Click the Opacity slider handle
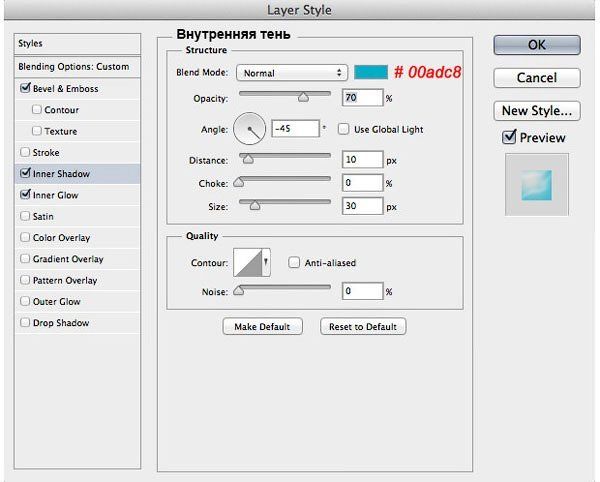The height and width of the screenshot is (482, 600). [302, 98]
